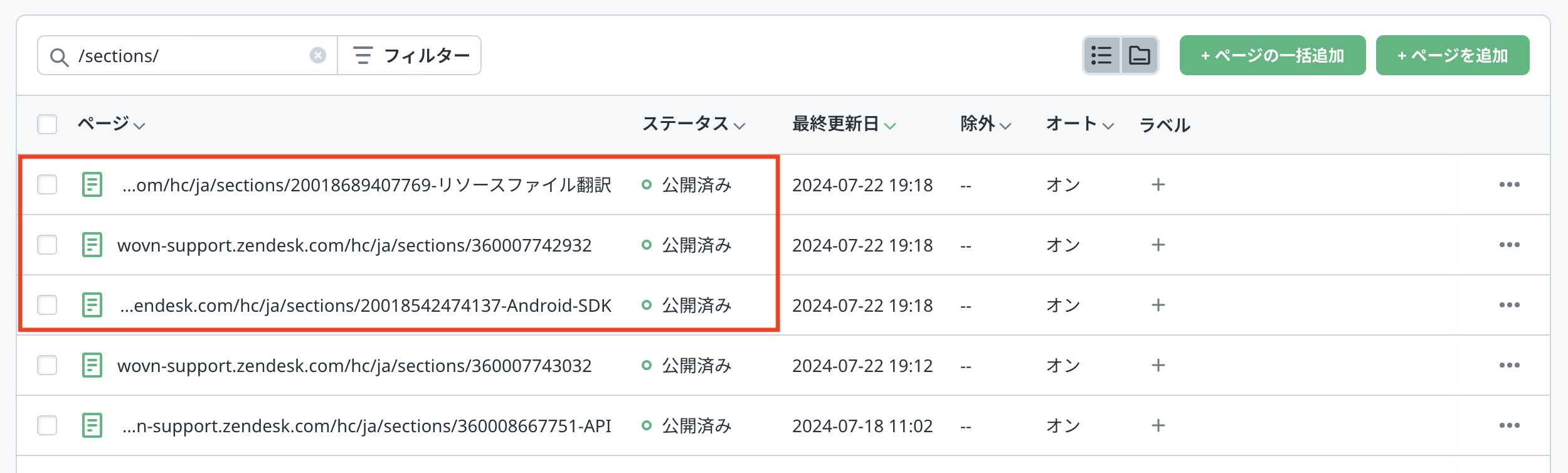This screenshot has height=473, width=1568.
Task: Add a label to the 360007742932 page
Action: pos(1158,245)
